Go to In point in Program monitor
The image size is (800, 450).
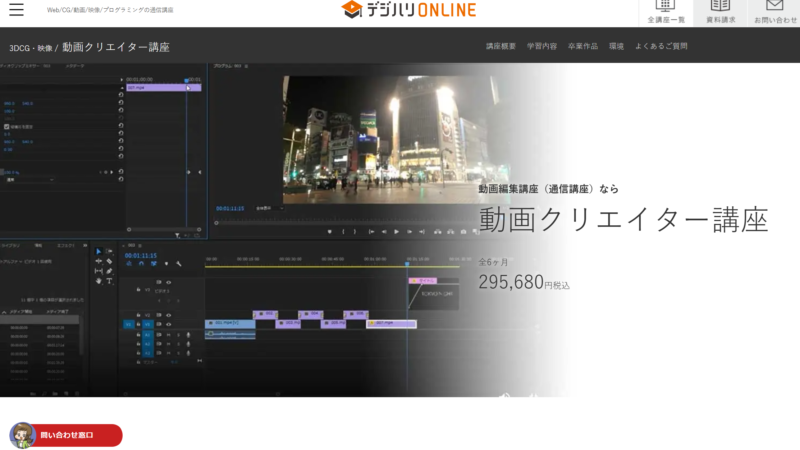(371, 232)
